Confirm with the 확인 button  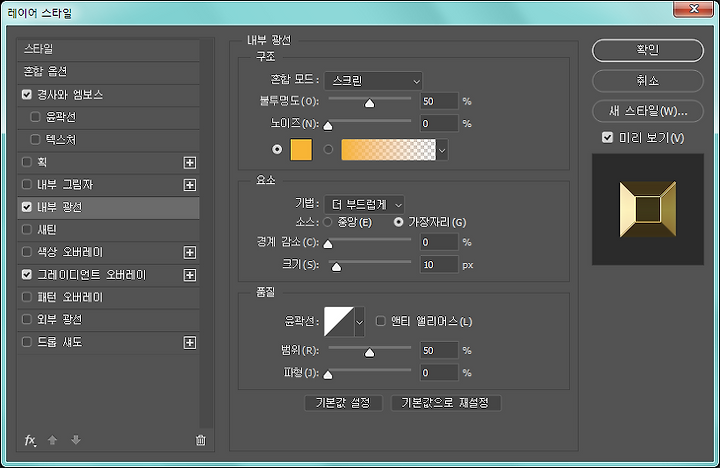647,50
